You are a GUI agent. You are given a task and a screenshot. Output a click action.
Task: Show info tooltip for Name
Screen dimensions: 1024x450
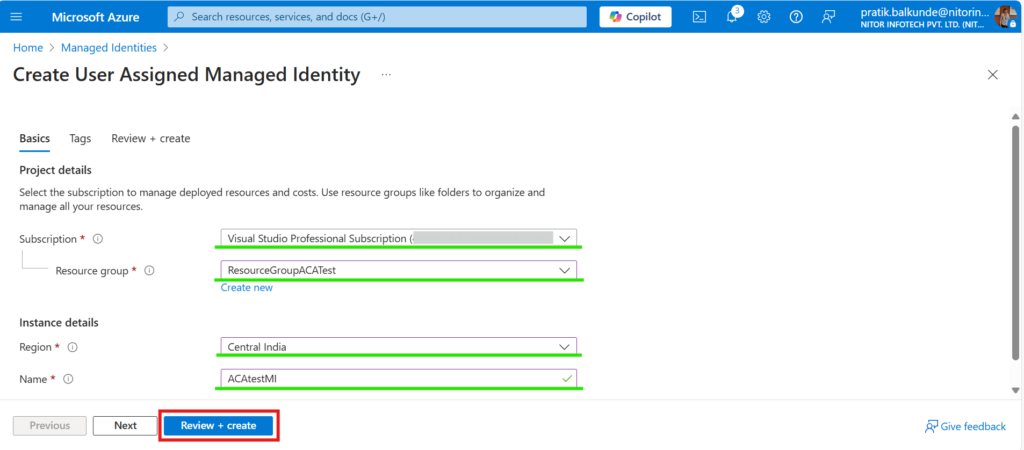tap(68, 379)
